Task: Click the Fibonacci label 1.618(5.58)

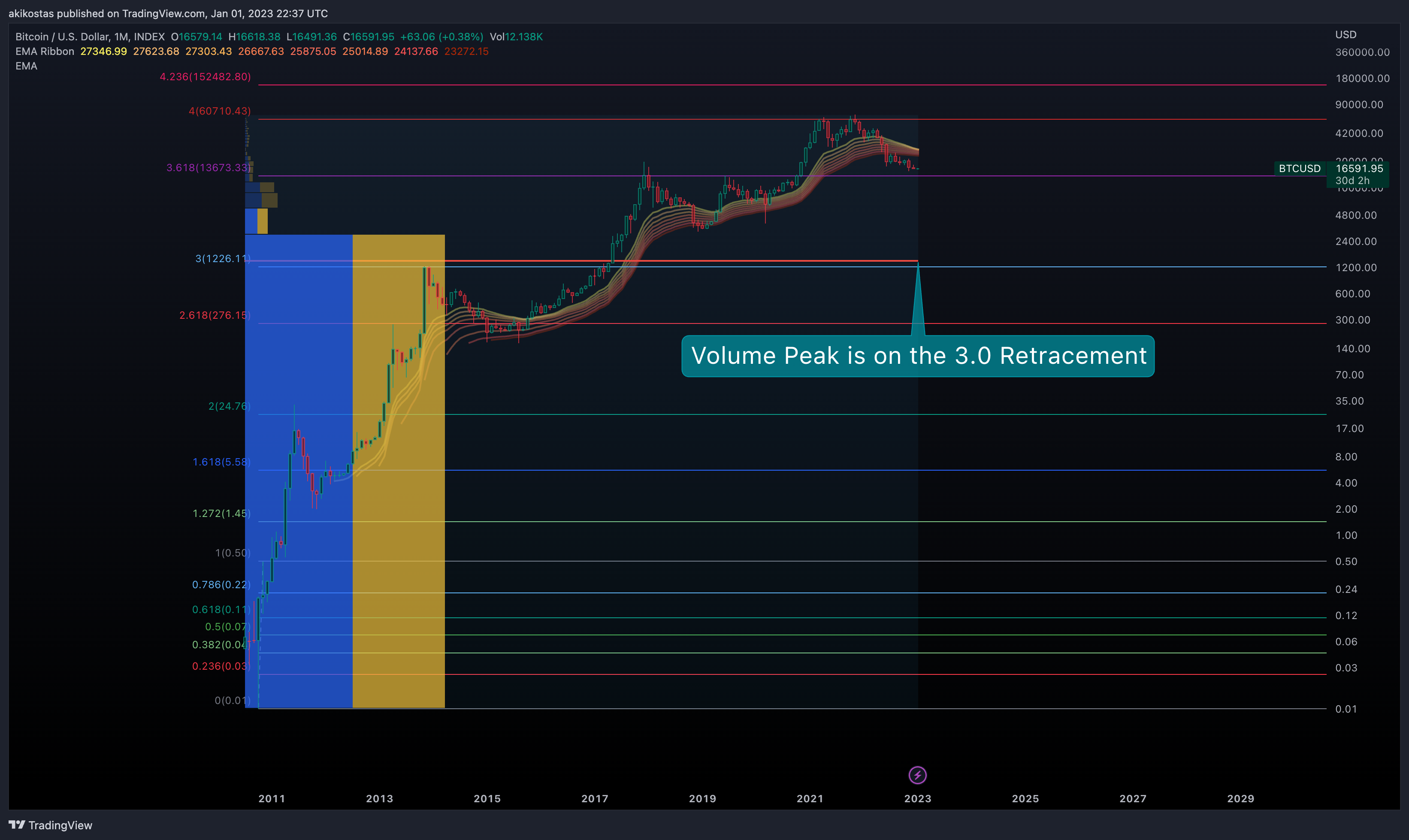Action: (221, 462)
